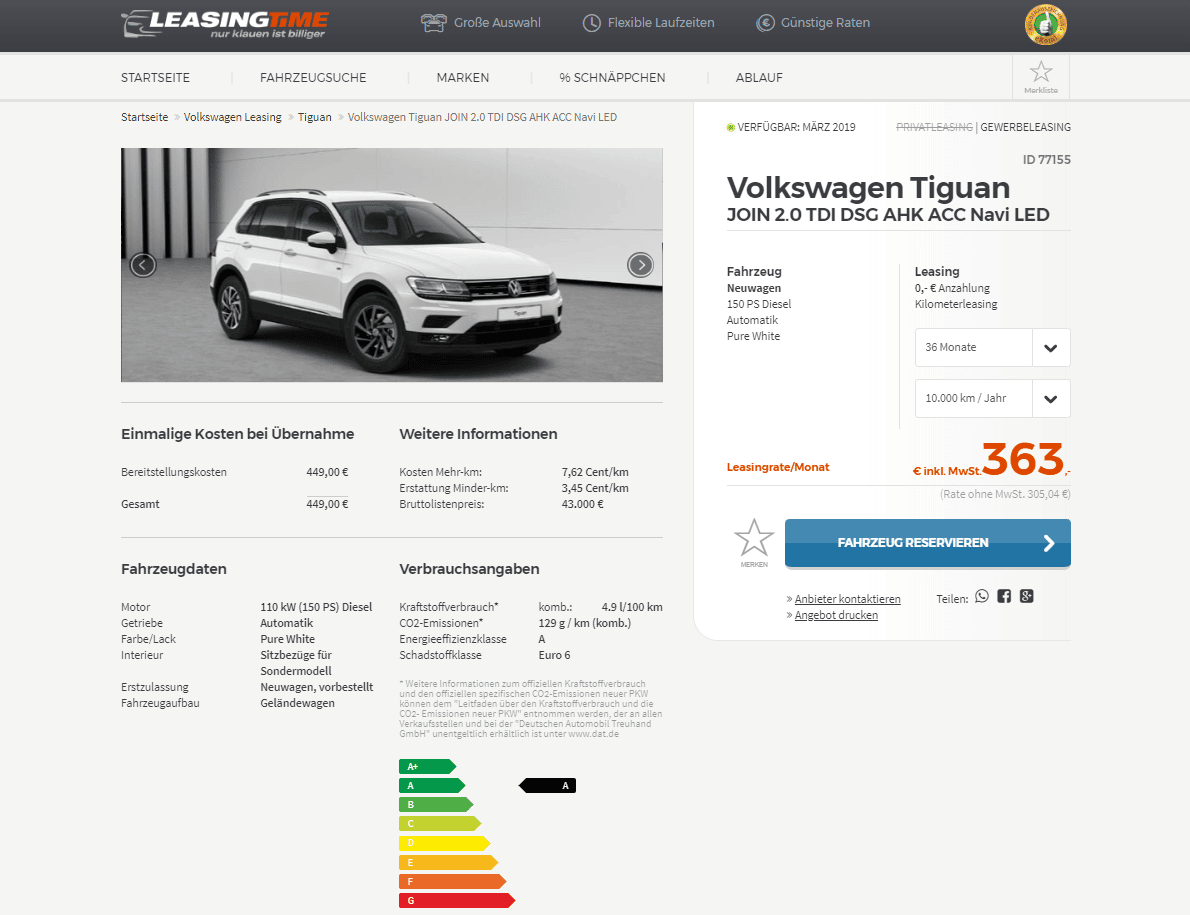This screenshot has width=1190, height=915.
Task: Click the Startseite breadcrumb link
Action: (x=144, y=117)
